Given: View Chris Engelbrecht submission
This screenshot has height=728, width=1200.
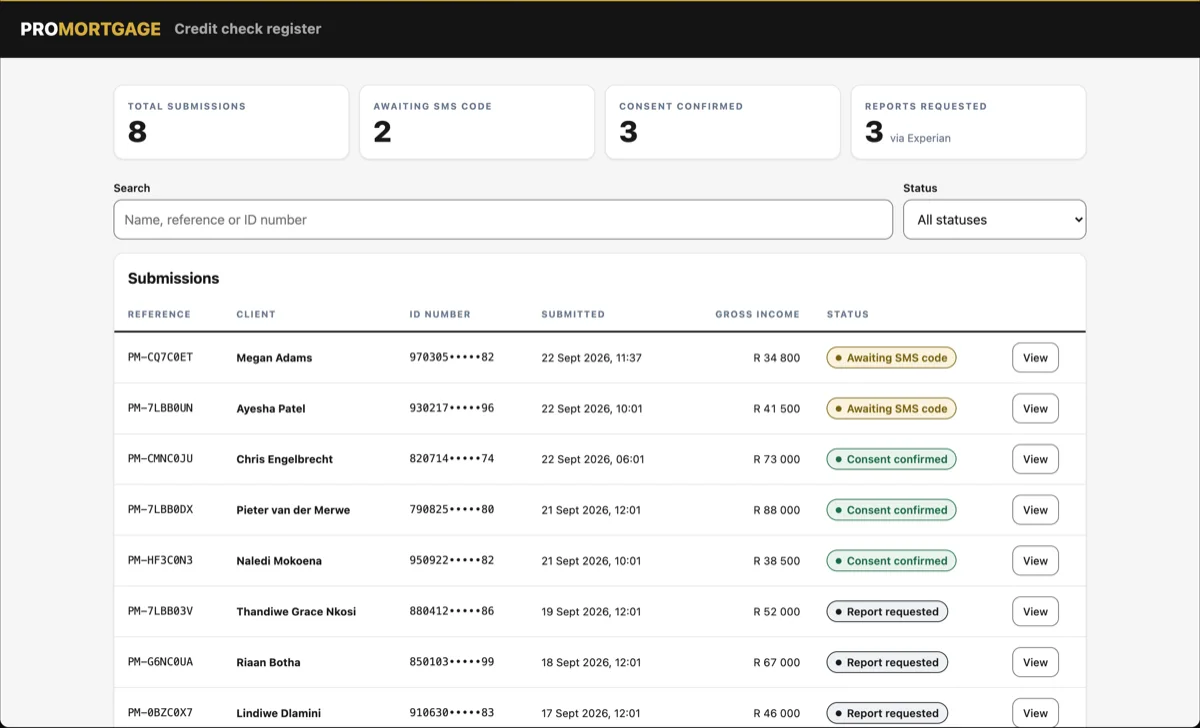Looking at the screenshot, I should [1035, 459].
